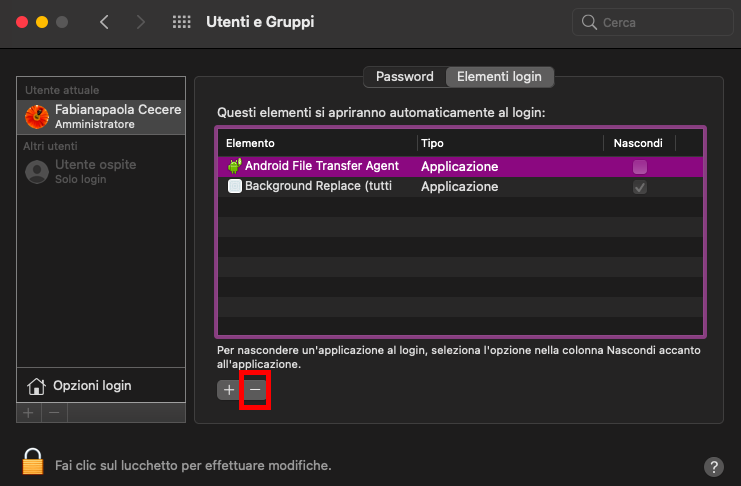Add a login item with plus button
This screenshot has height=486, width=741.
coord(229,390)
